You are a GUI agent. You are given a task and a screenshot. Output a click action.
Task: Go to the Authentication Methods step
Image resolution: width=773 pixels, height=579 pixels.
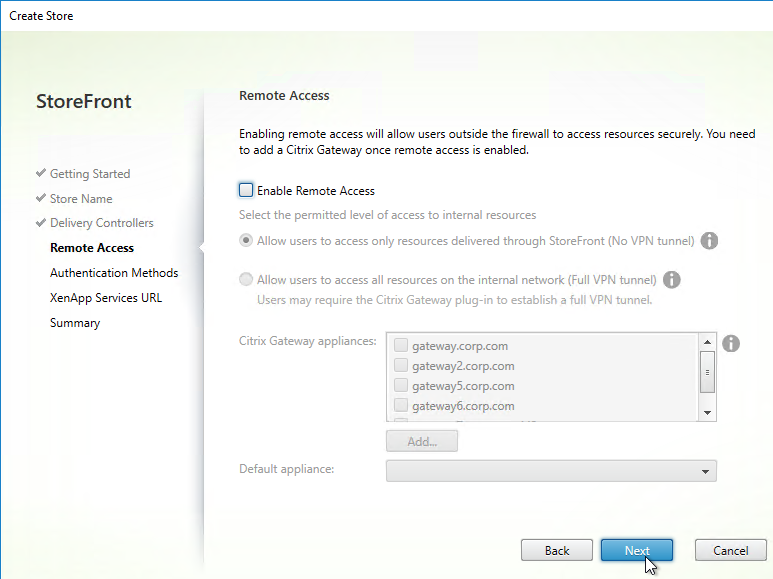(114, 273)
